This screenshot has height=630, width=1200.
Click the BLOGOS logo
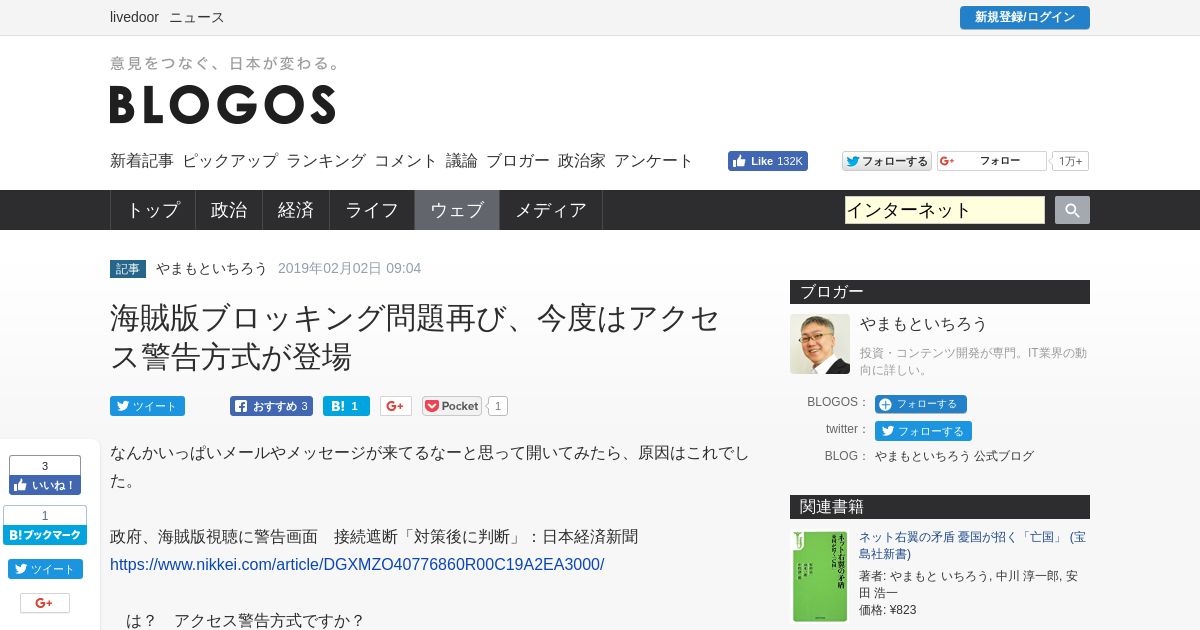[222, 104]
